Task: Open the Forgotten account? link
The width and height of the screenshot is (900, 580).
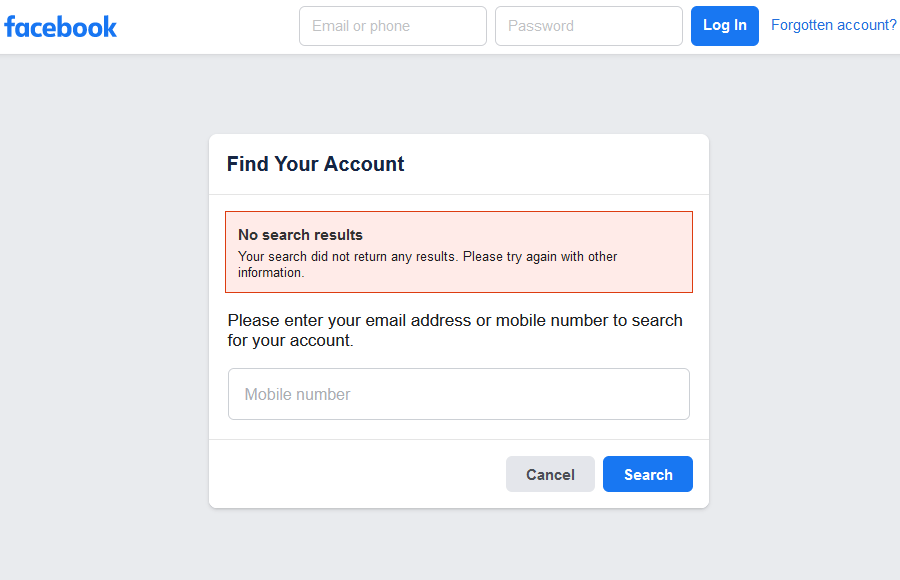Action: [833, 25]
